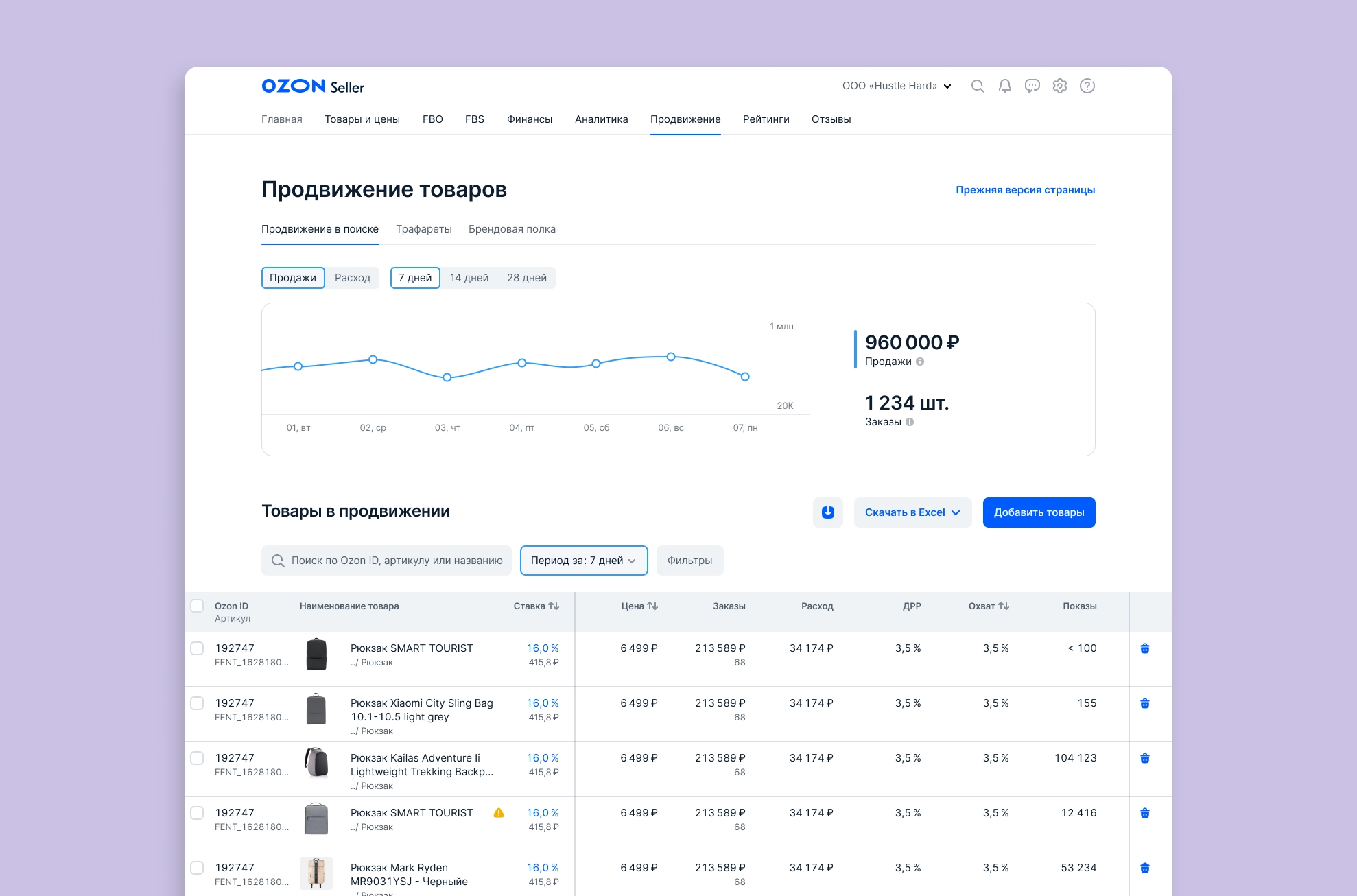Click info icon next to Заказы
Screen dimensions: 1357x896
[x=910, y=422]
